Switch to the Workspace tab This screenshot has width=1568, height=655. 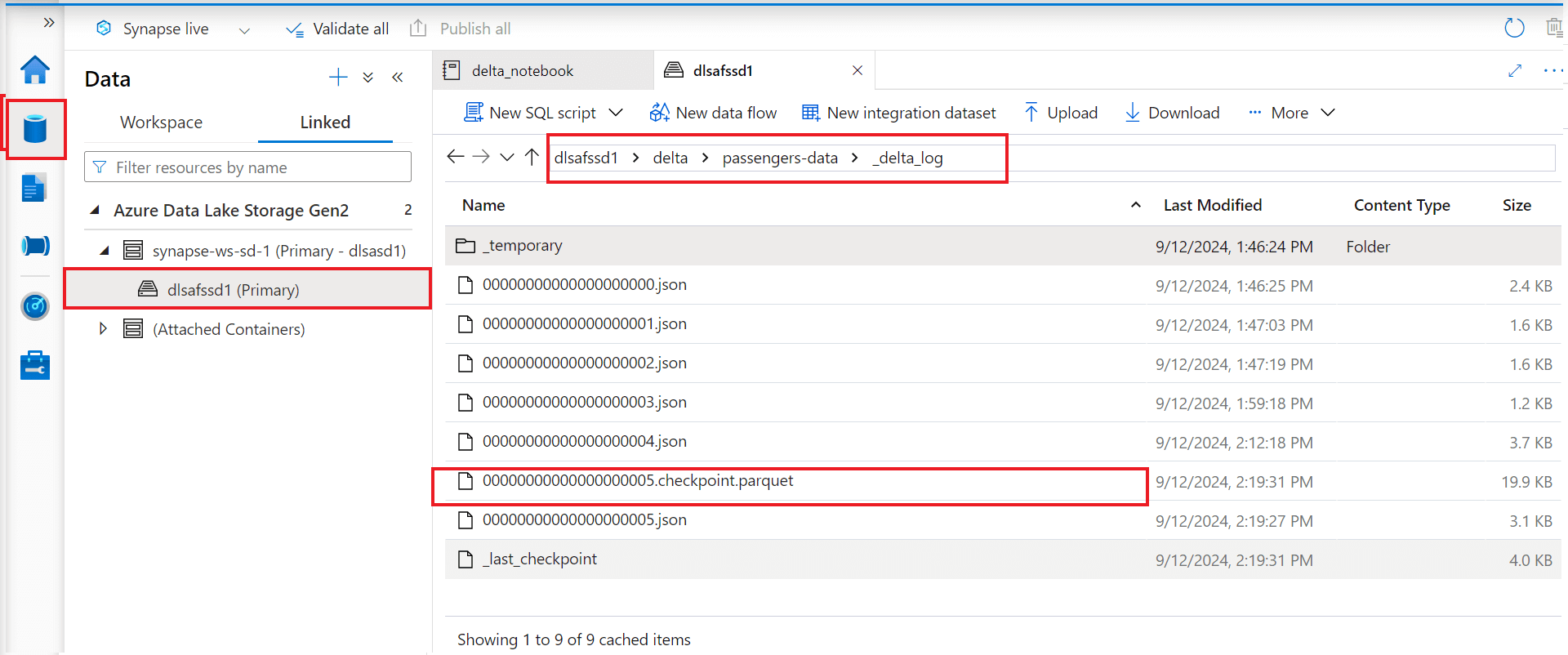click(161, 123)
